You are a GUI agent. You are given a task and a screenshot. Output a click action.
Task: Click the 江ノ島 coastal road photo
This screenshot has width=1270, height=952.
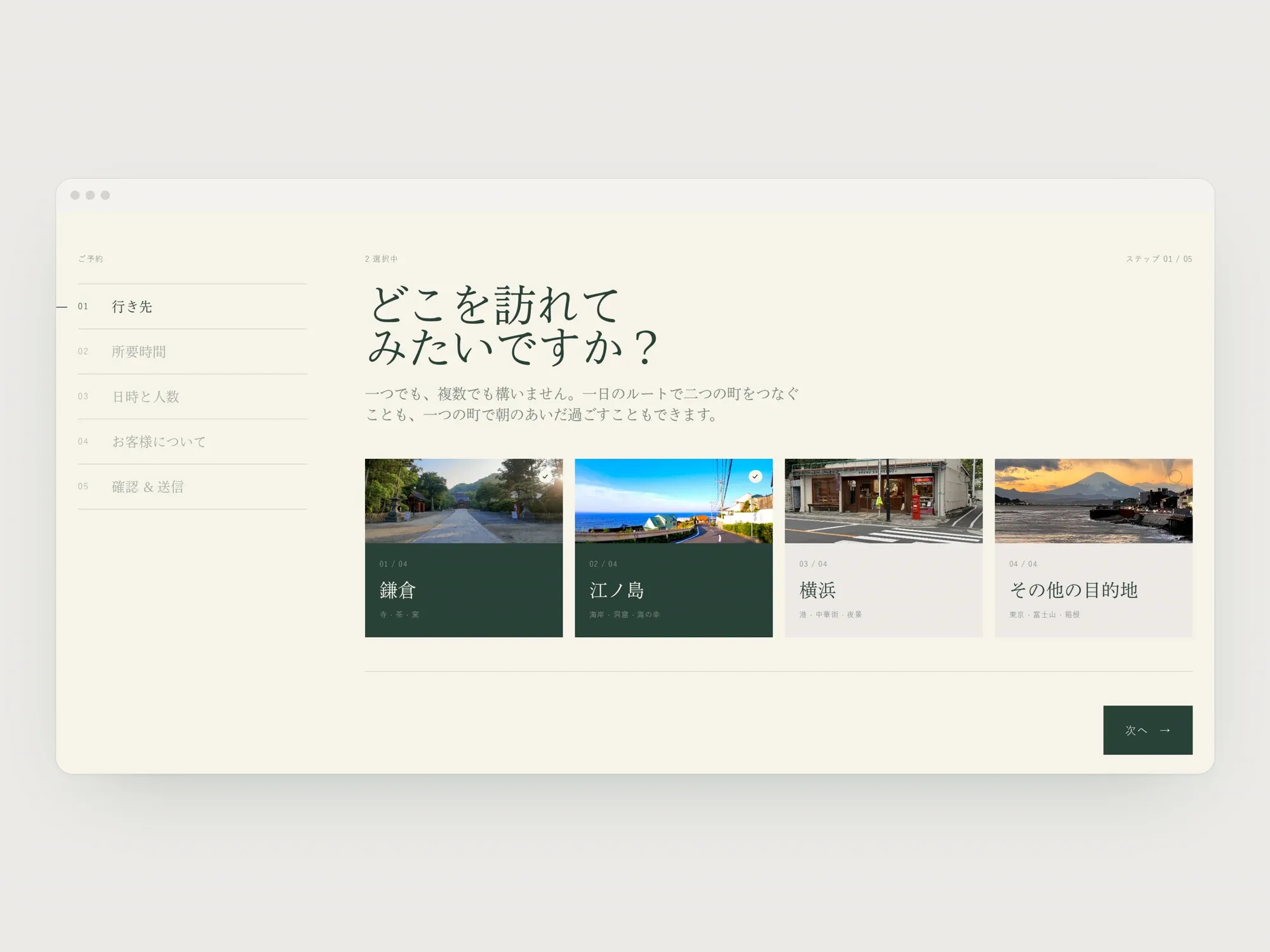[674, 501]
